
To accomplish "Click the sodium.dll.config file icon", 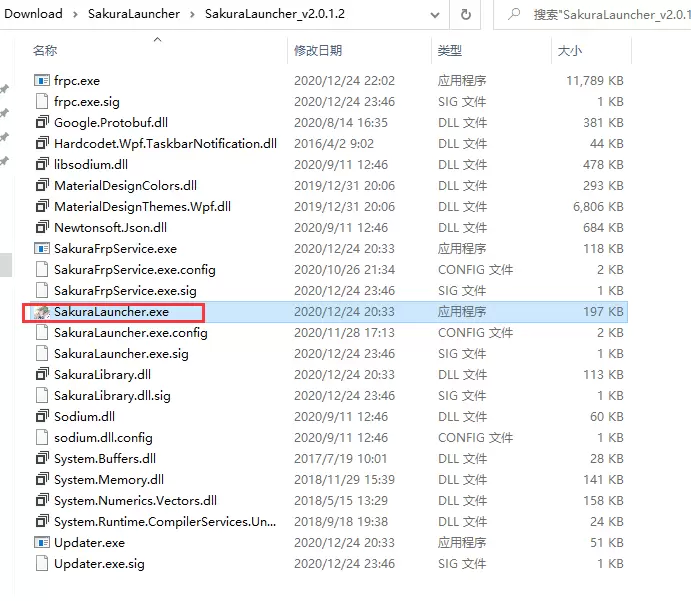I will coord(42,438).
